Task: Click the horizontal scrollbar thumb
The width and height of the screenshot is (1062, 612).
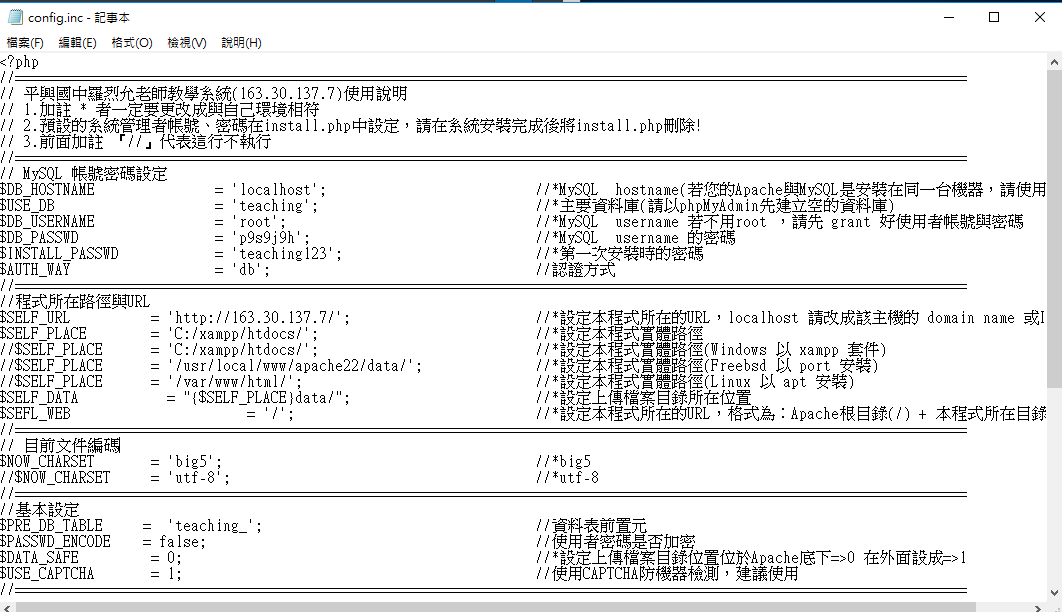Action: click(x=495, y=607)
